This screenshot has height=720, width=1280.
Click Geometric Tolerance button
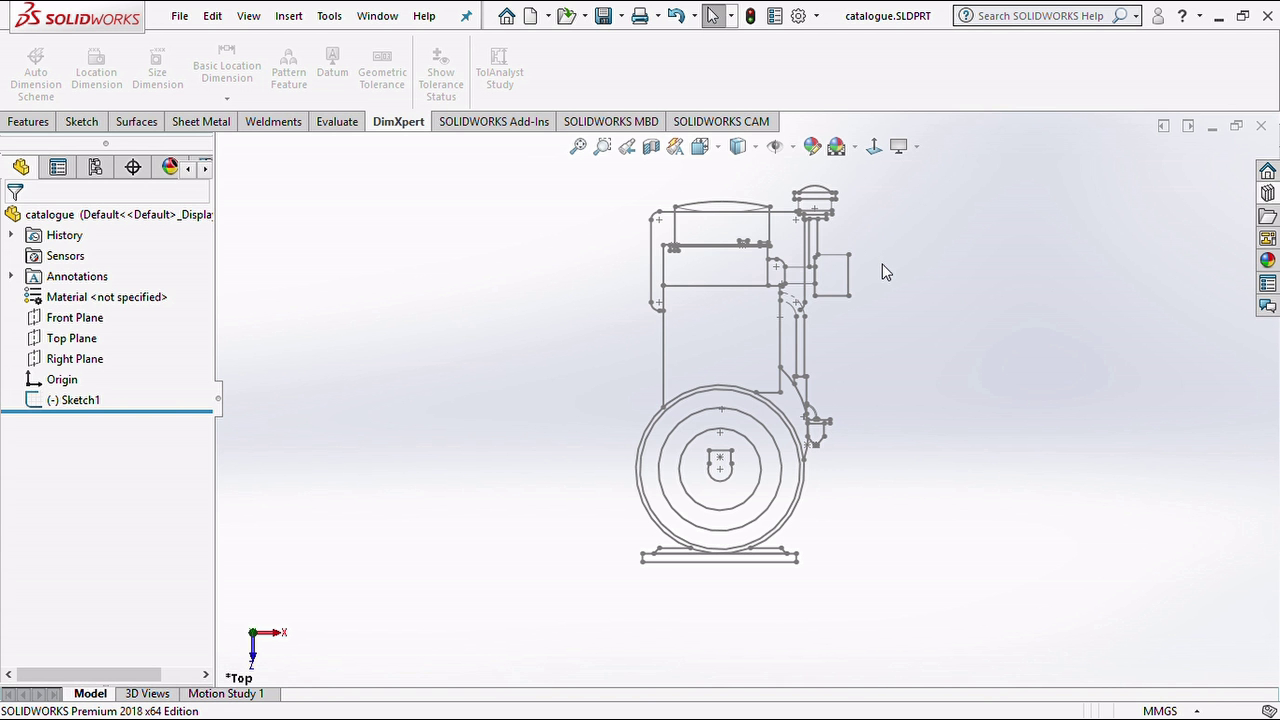tap(382, 68)
